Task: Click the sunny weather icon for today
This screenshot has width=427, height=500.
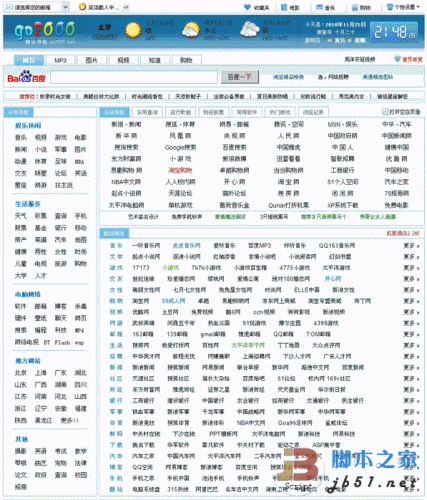Action: [x=133, y=30]
